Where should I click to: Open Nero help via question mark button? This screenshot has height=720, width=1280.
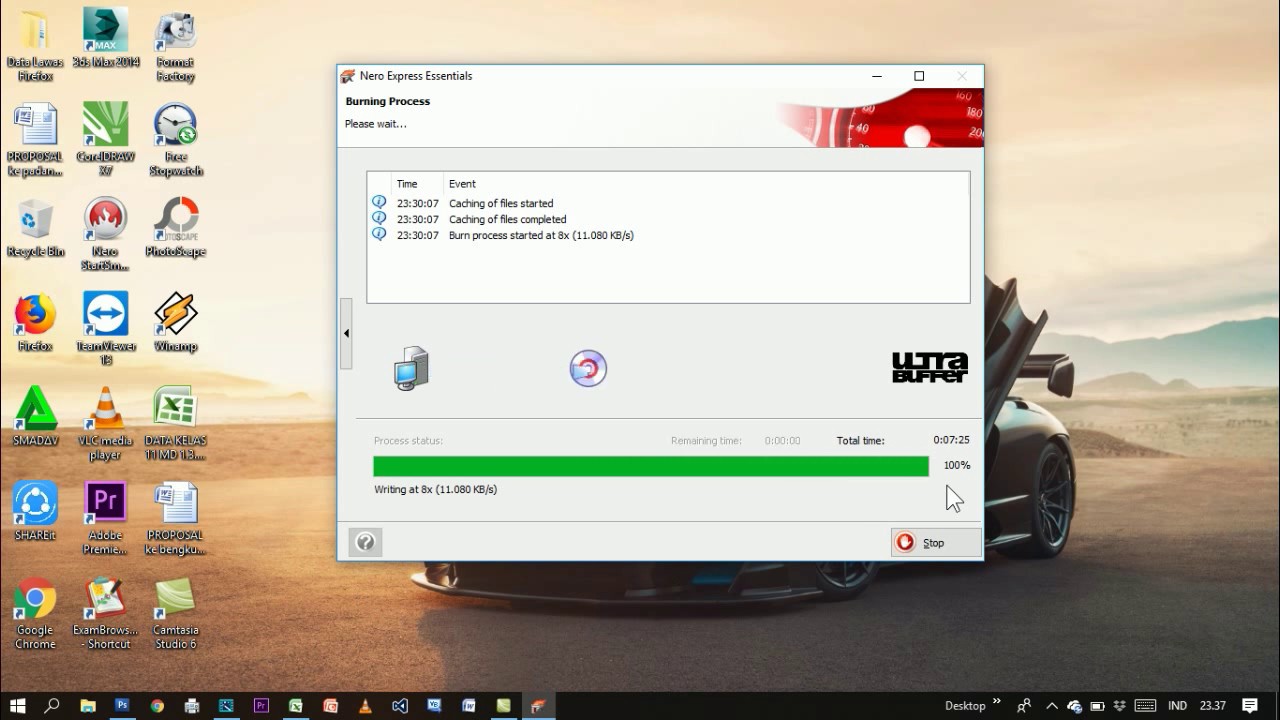pos(365,542)
